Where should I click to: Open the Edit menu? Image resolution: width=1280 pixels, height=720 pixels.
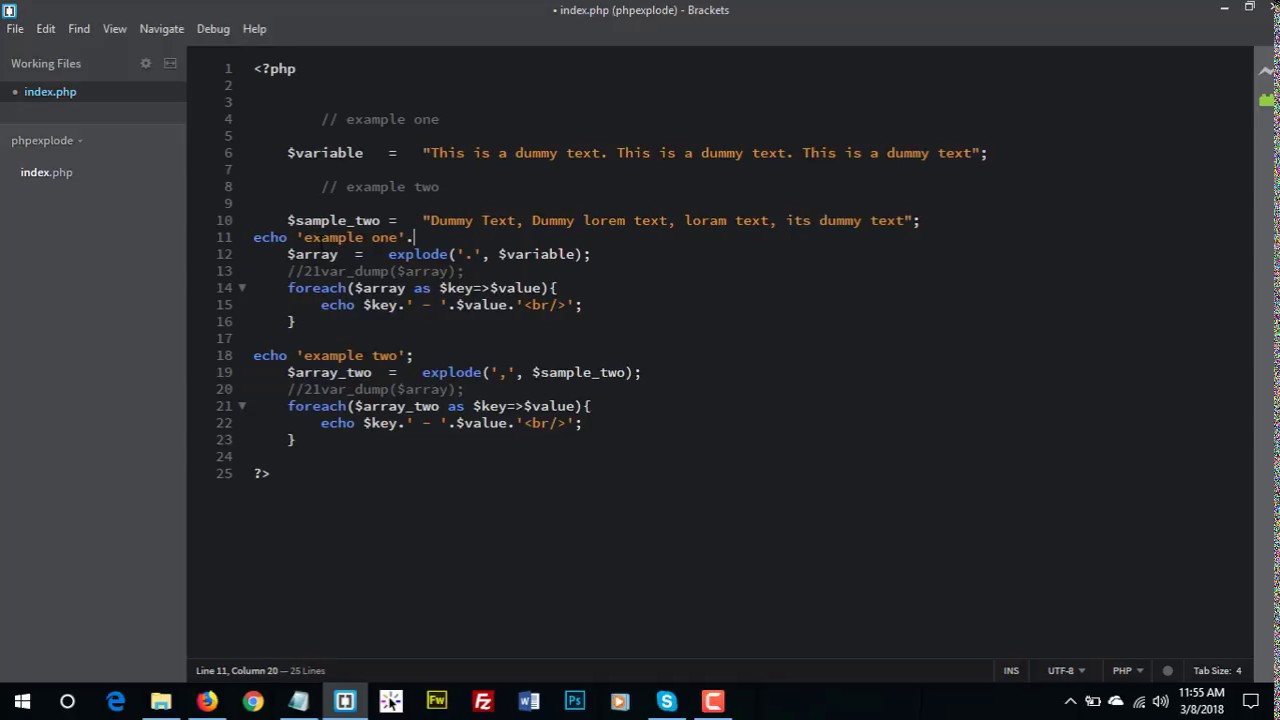[46, 29]
